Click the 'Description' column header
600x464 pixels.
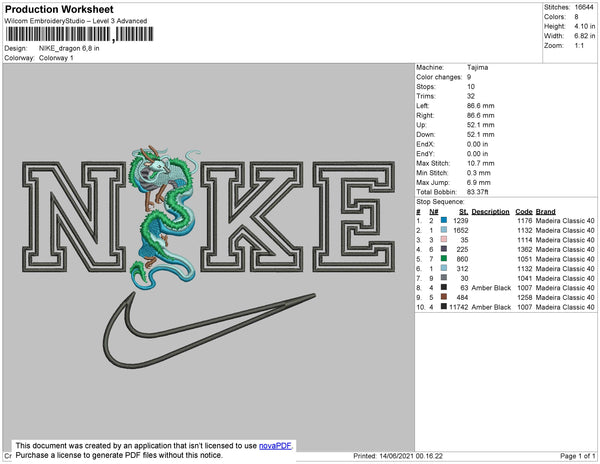(x=490, y=212)
